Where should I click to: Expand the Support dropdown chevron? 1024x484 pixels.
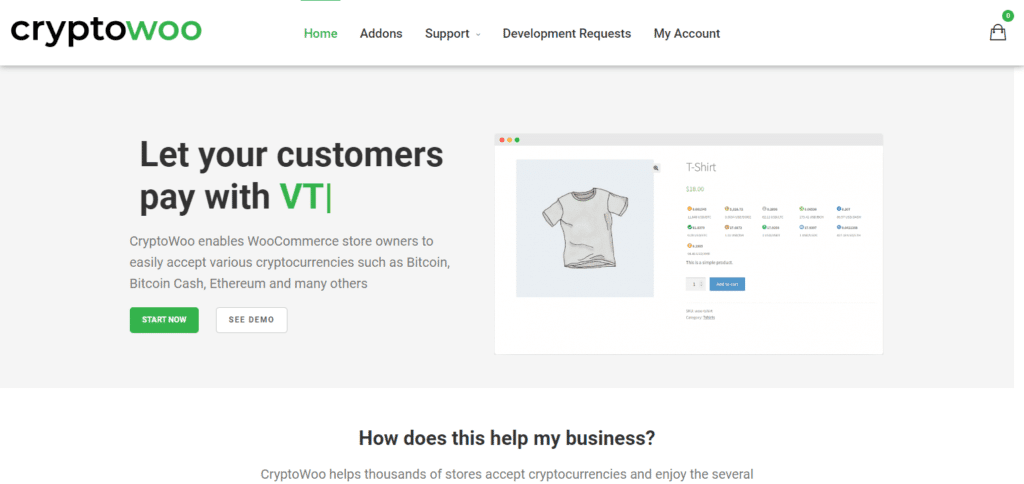click(x=478, y=34)
